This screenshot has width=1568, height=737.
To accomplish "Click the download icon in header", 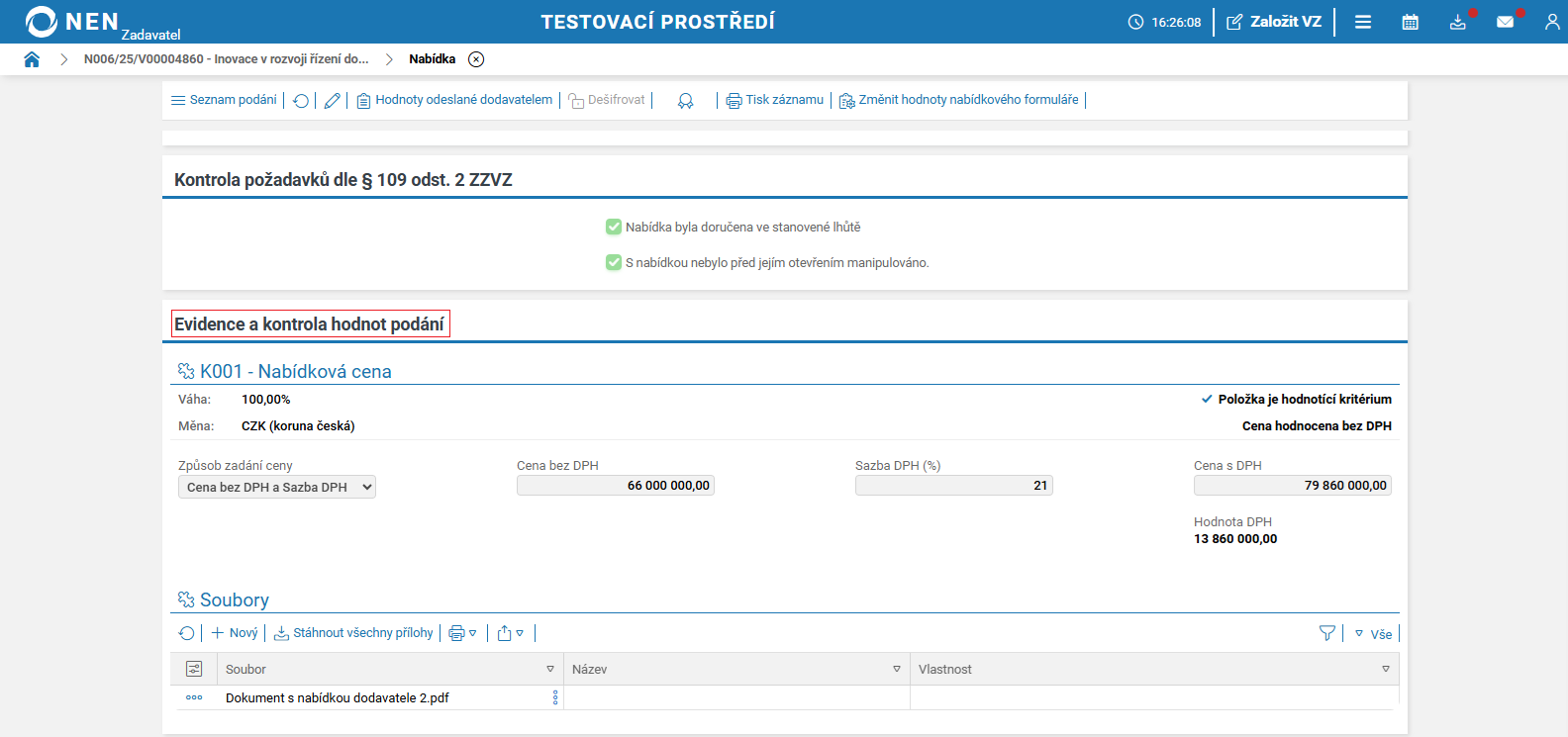I will (1457, 22).
